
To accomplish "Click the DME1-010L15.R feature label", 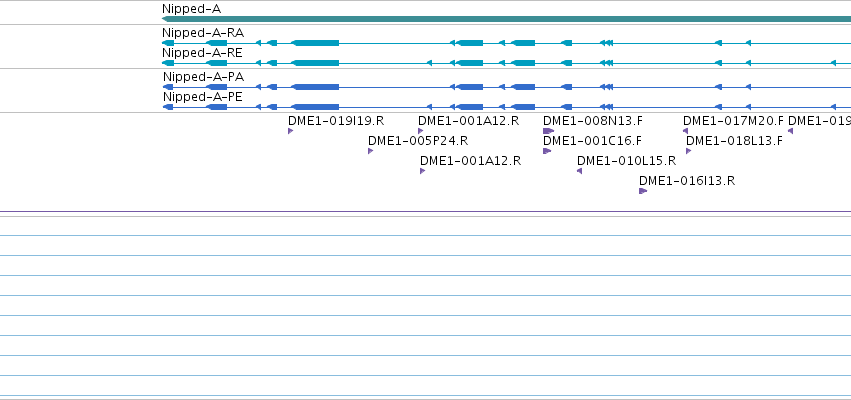I will click(x=626, y=161).
